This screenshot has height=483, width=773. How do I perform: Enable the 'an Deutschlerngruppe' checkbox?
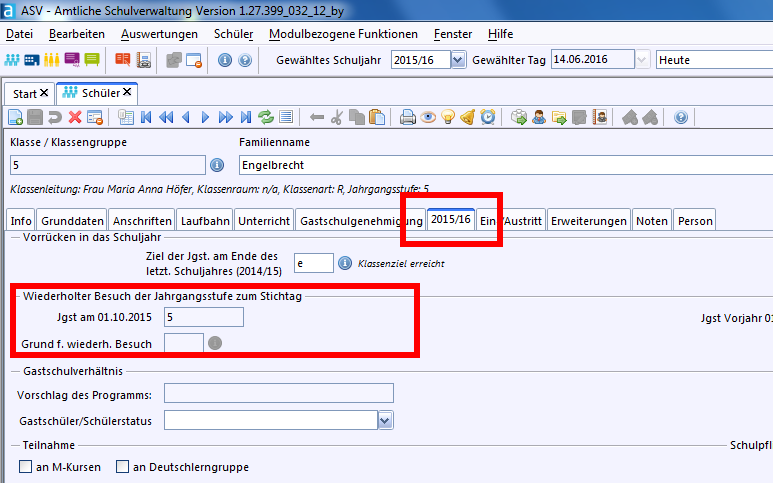coord(122,466)
